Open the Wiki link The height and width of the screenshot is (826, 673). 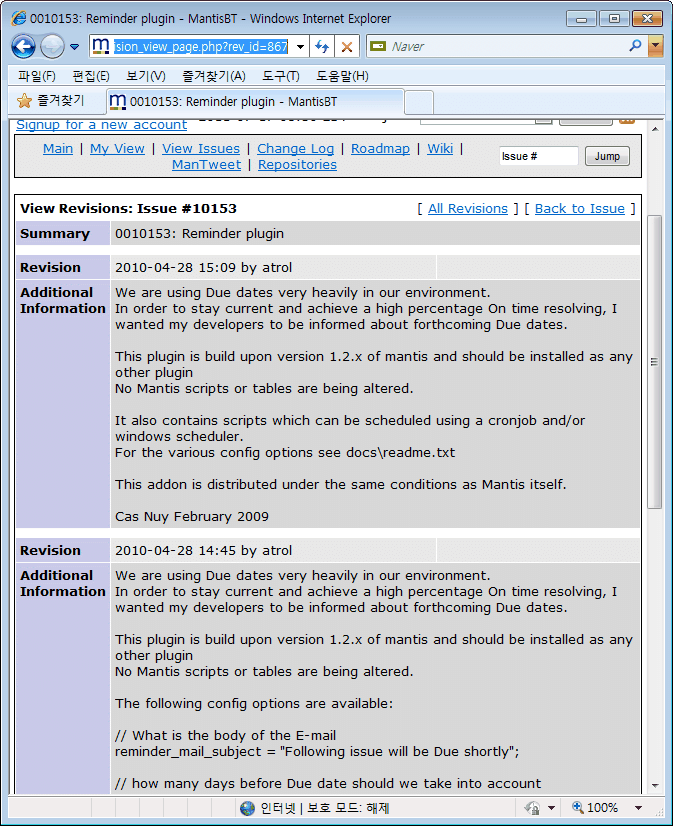(x=440, y=149)
